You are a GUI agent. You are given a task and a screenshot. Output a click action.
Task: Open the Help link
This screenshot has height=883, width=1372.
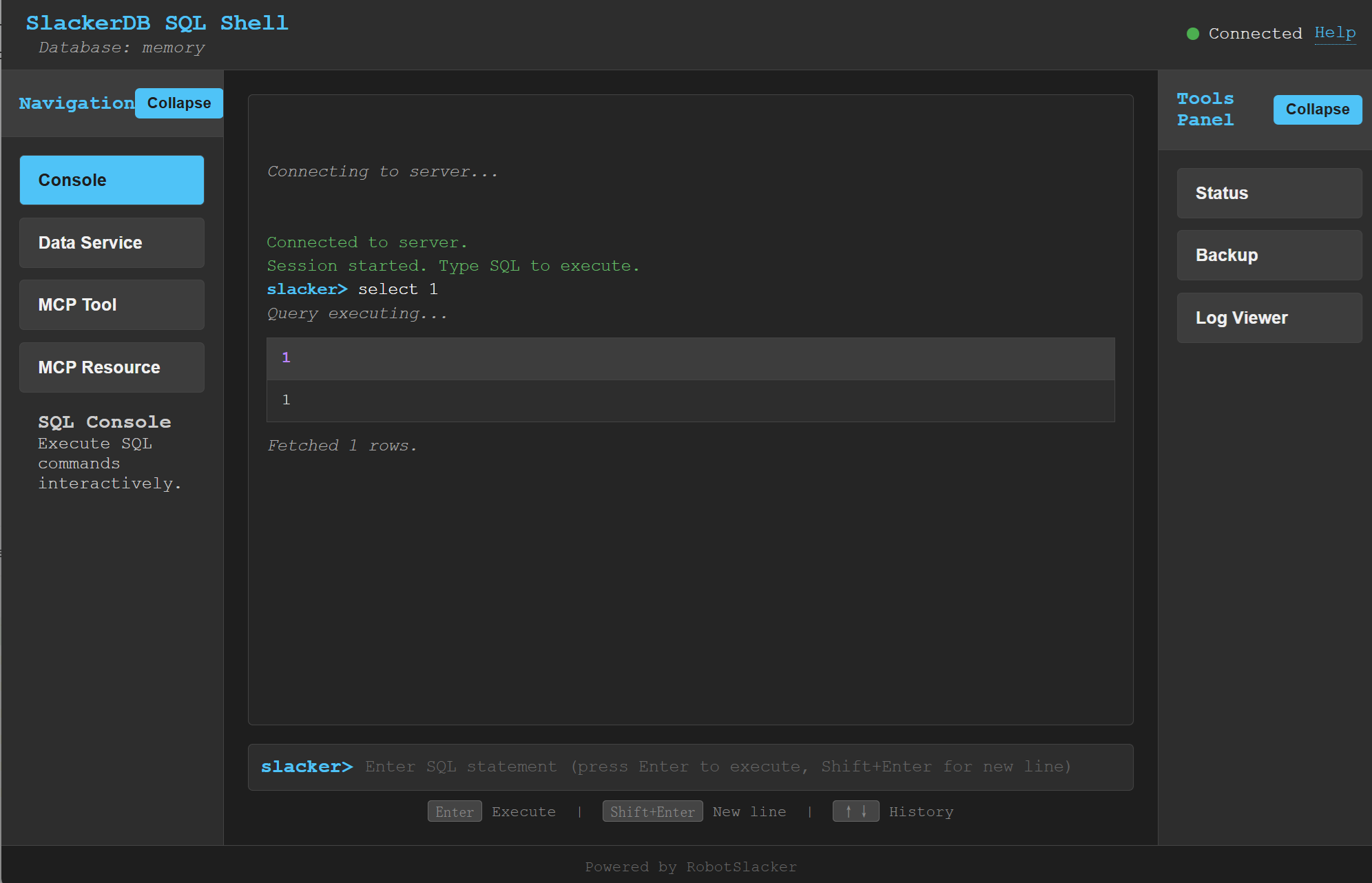[x=1334, y=32]
